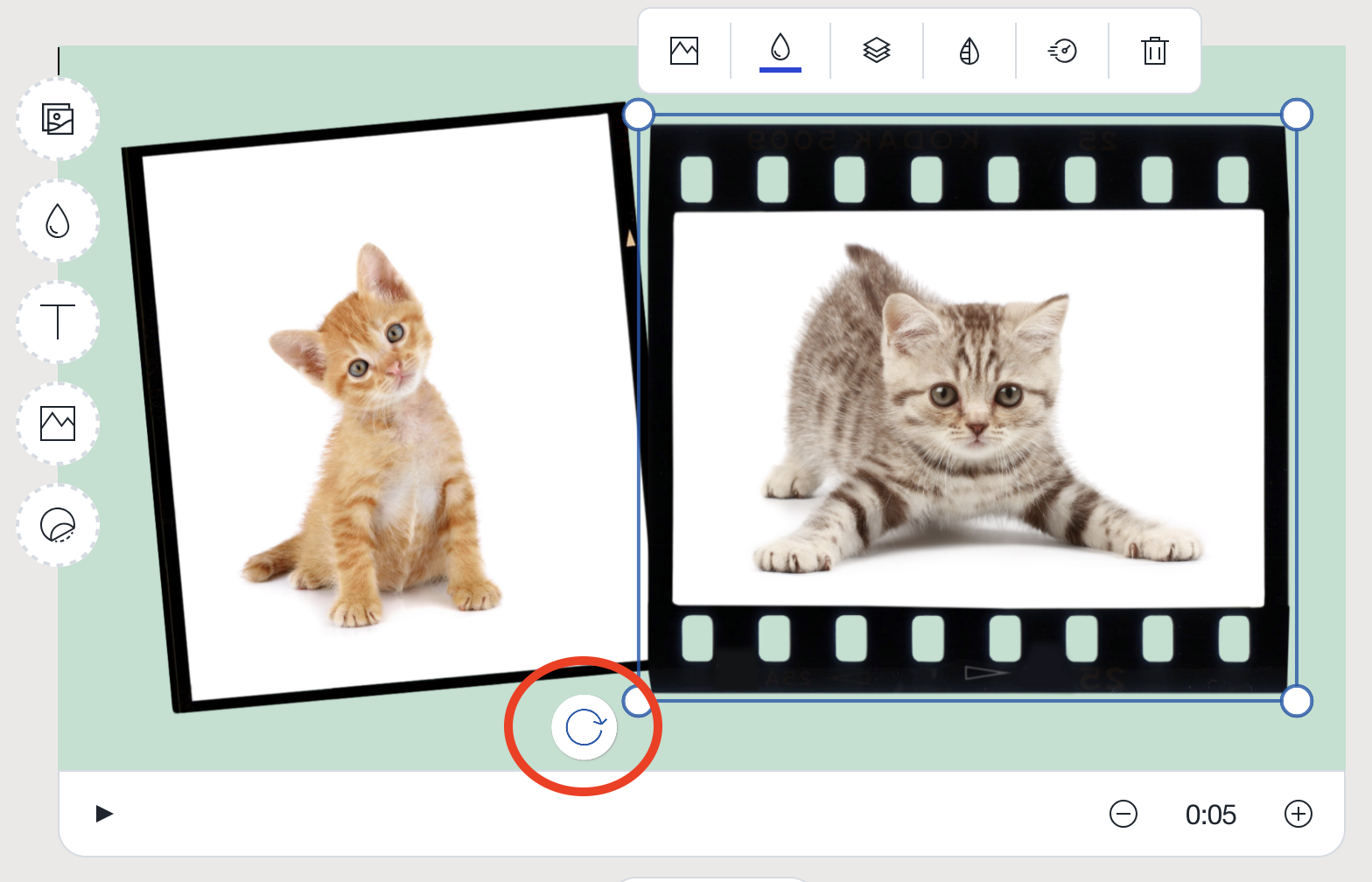Decrease duration with the minus button
The image size is (1372, 882).
pos(1123,814)
